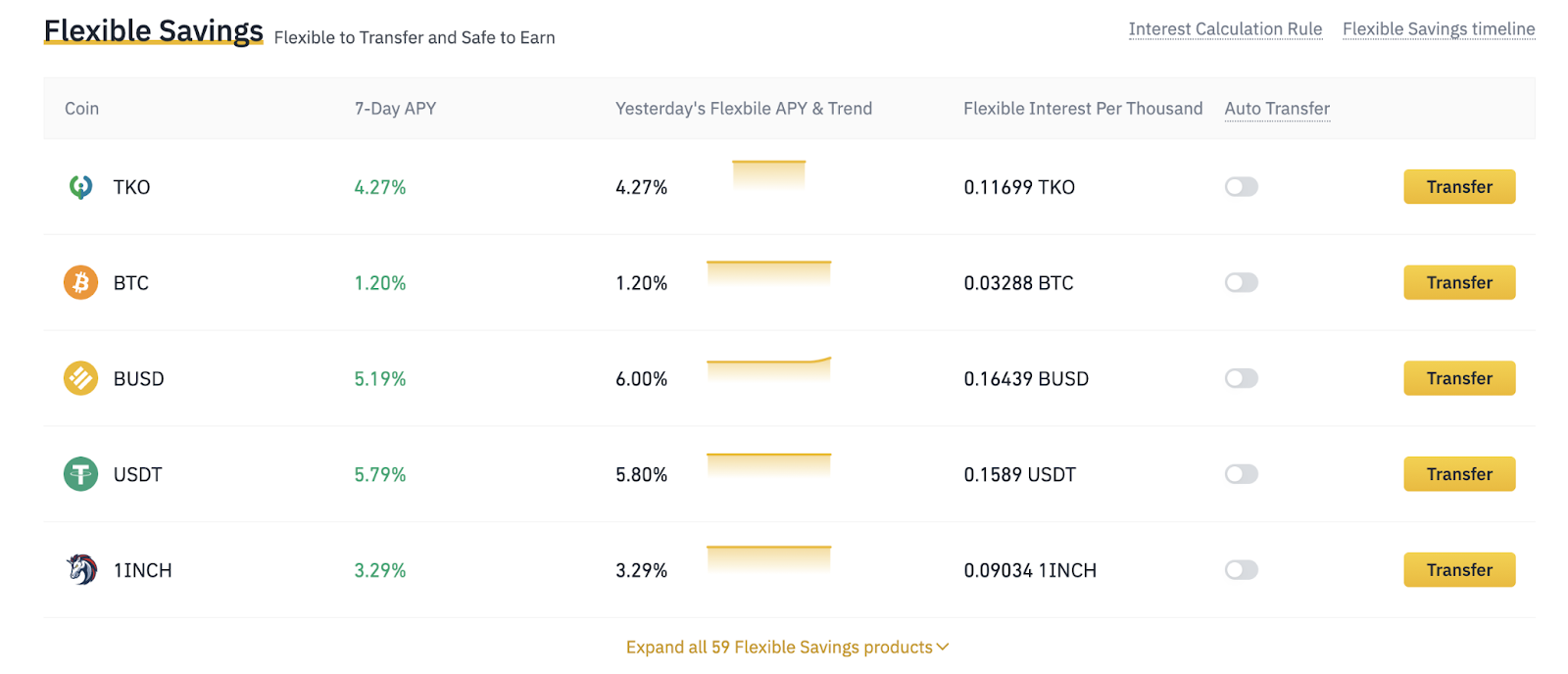Click the Tether USDT coin icon
The height and width of the screenshot is (674, 1568).
pos(81,474)
